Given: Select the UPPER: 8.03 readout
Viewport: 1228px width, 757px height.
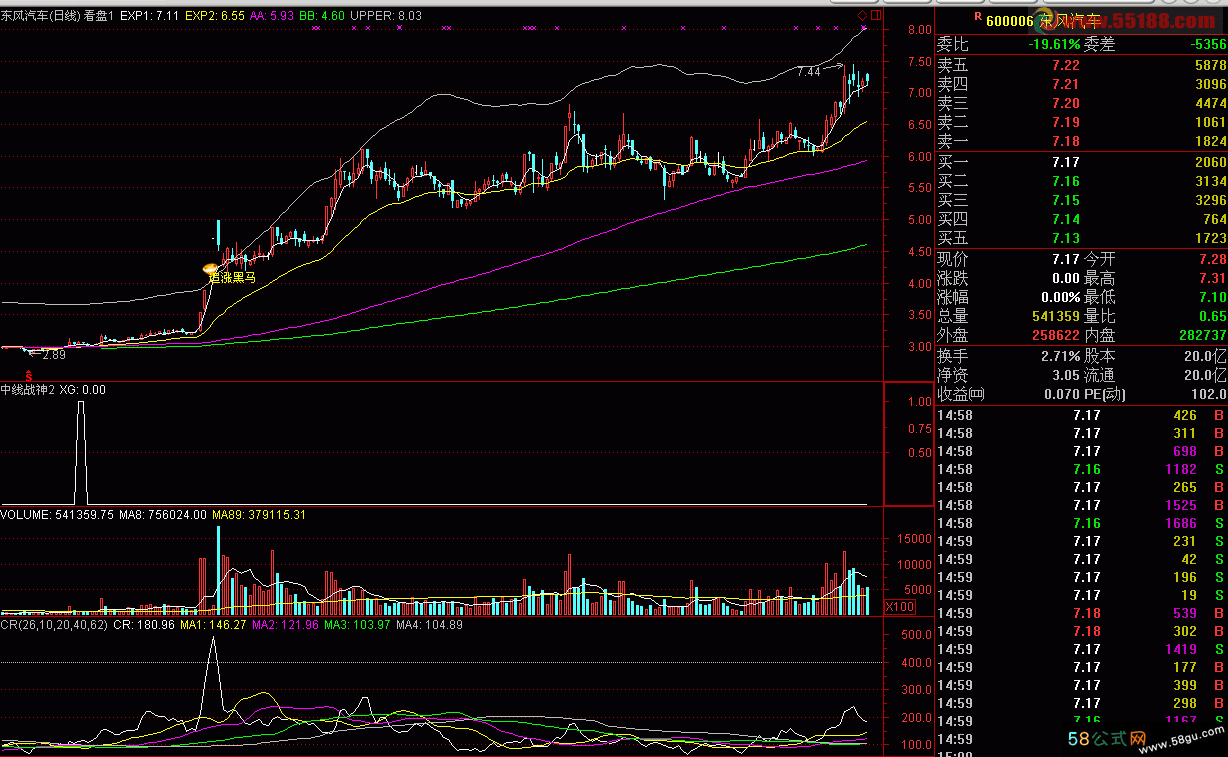Looking at the screenshot, I should coord(386,16).
